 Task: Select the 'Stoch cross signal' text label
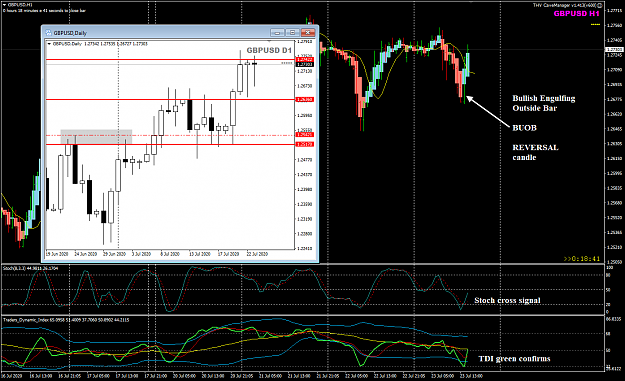point(507,300)
